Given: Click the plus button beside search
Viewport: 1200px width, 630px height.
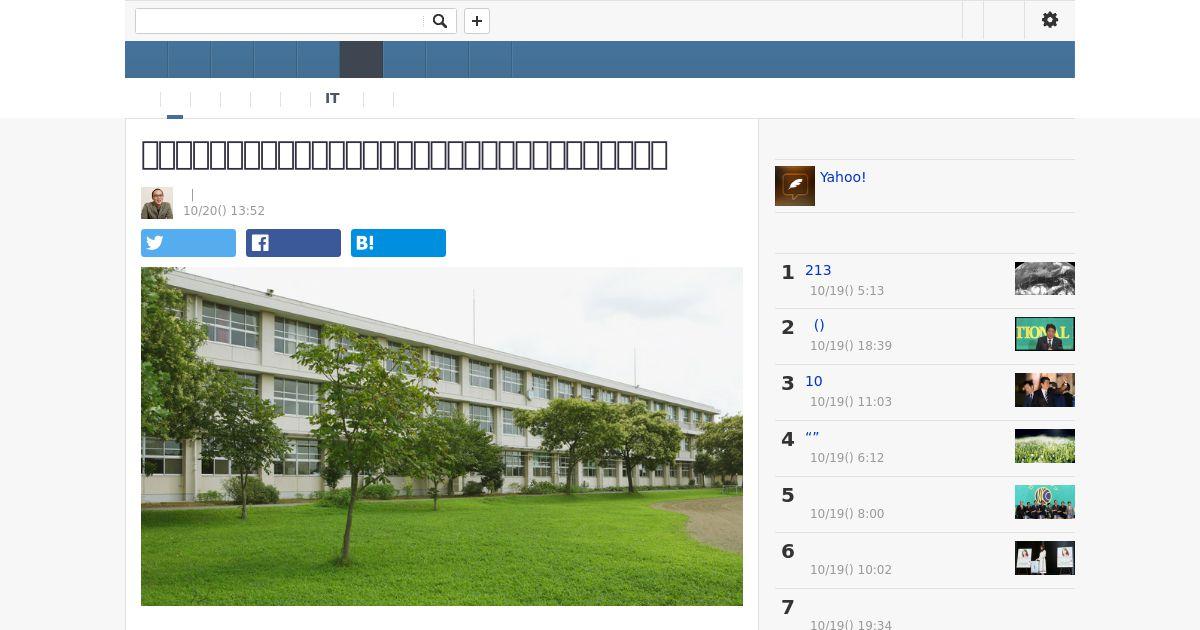Looking at the screenshot, I should click(x=477, y=21).
